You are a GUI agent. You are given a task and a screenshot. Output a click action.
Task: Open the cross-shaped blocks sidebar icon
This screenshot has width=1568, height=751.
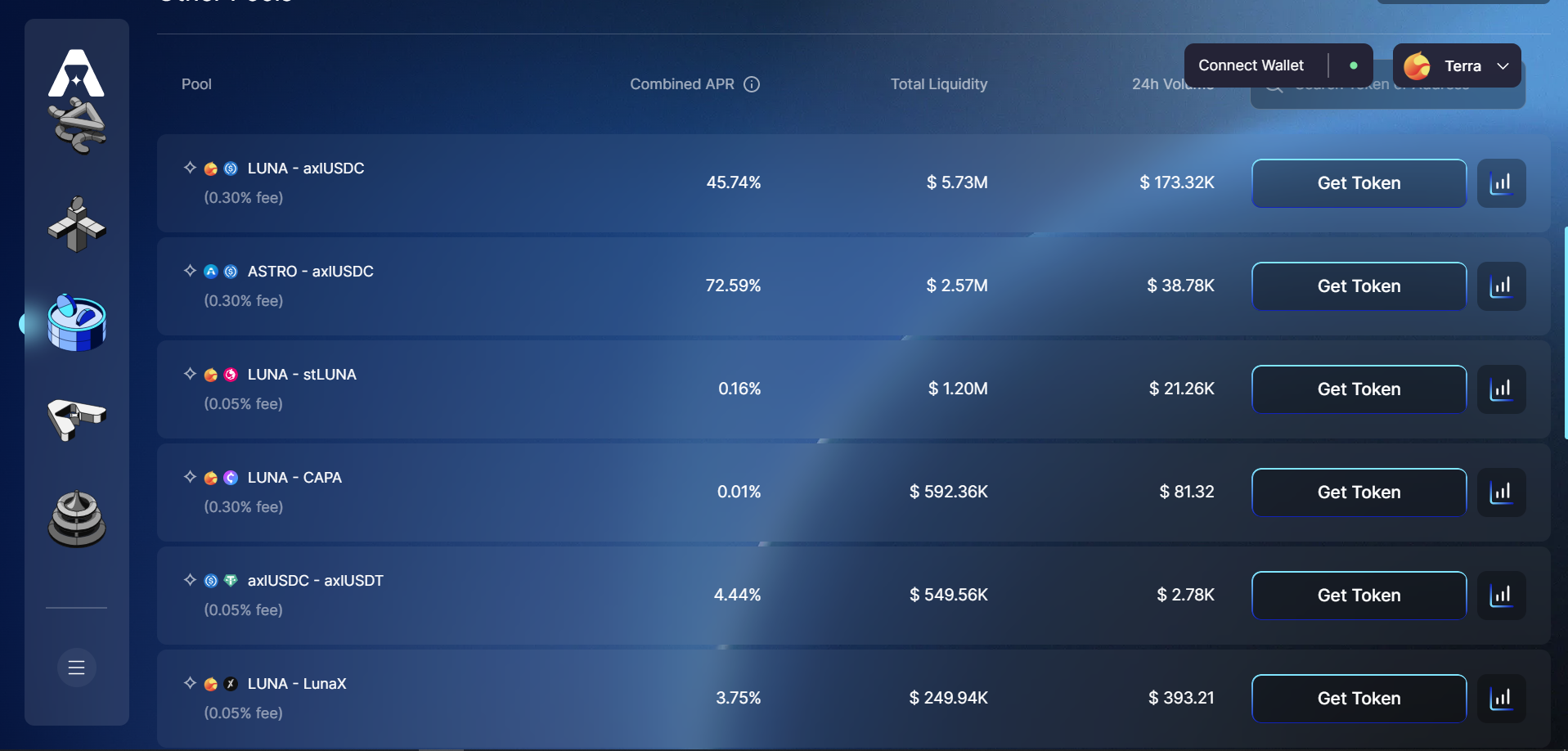coord(77,224)
